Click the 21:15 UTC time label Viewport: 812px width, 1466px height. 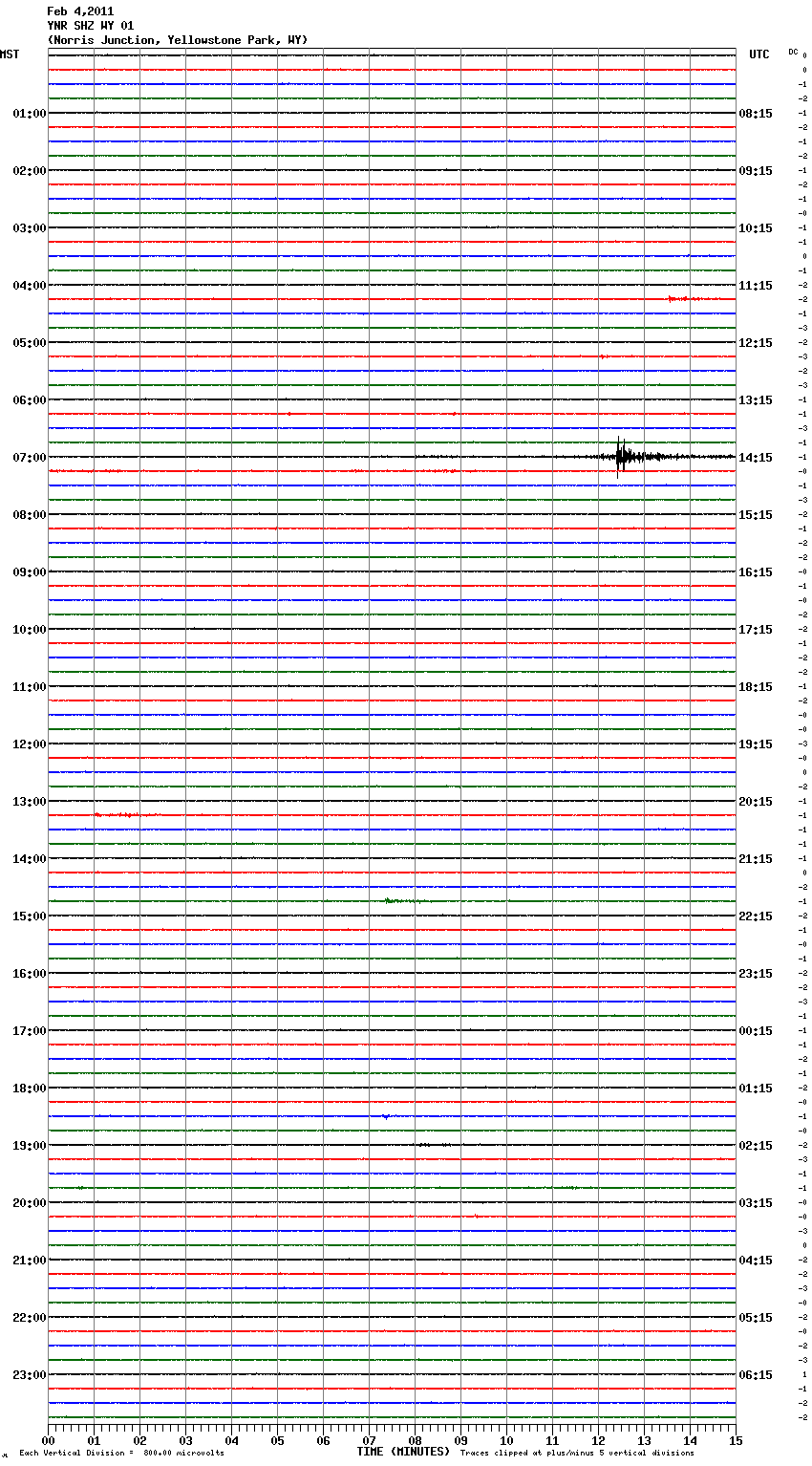pyautogui.click(x=756, y=859)
